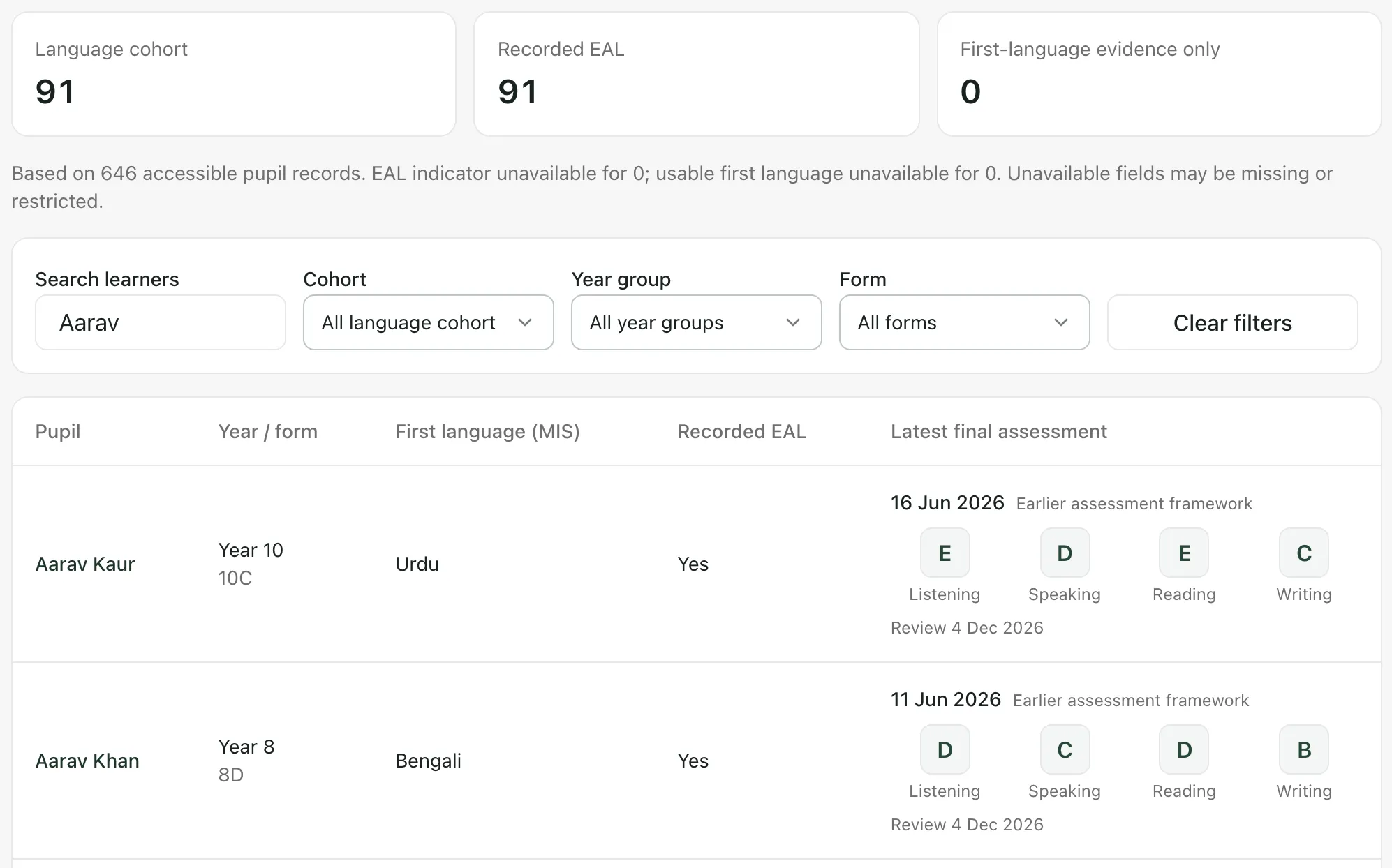Click the Year / form column header

(x=268, y=431)
